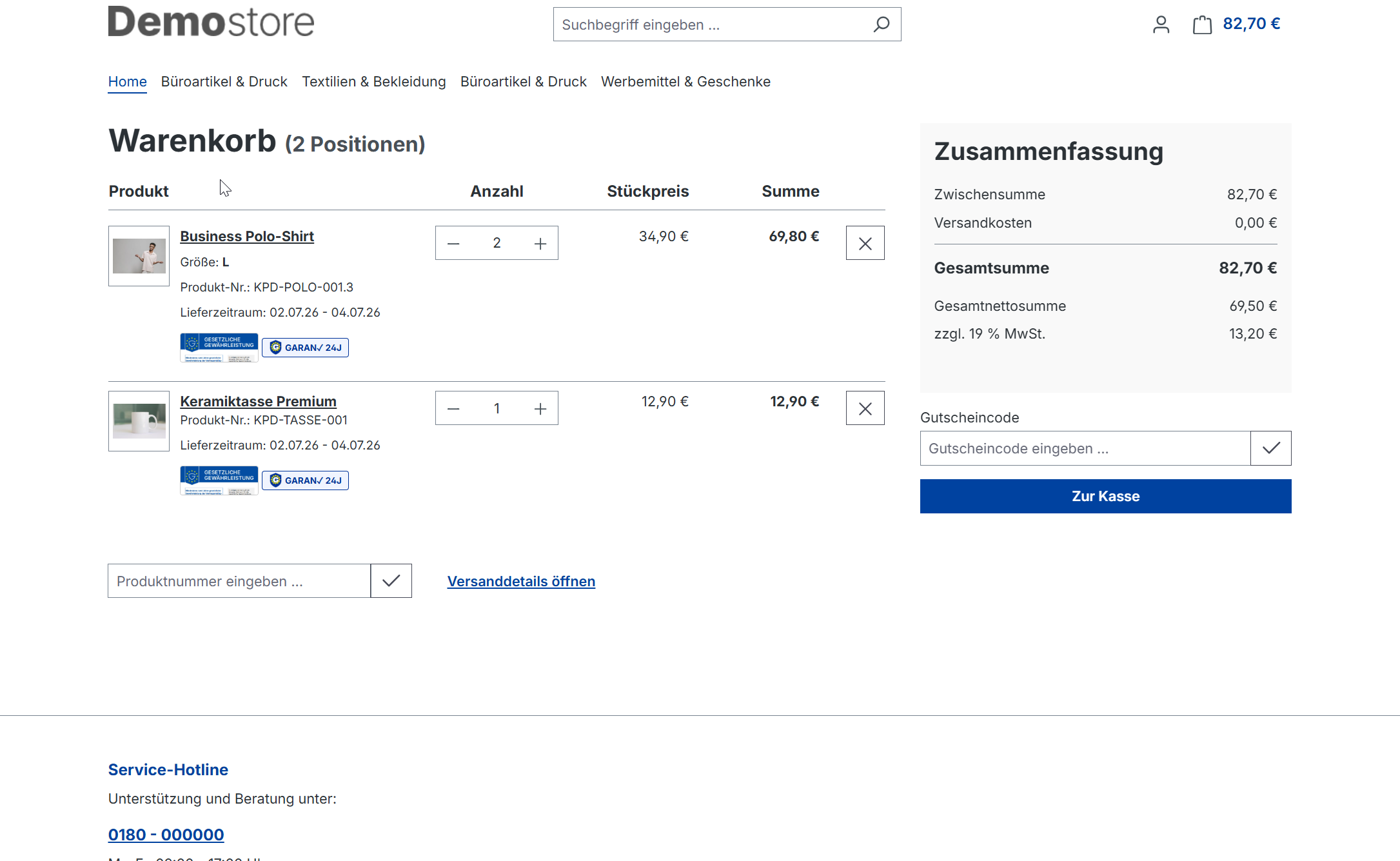1400x861 pixels.
Task: Open Keramiktasse Premium product link
Action: [x=258, y=402]
